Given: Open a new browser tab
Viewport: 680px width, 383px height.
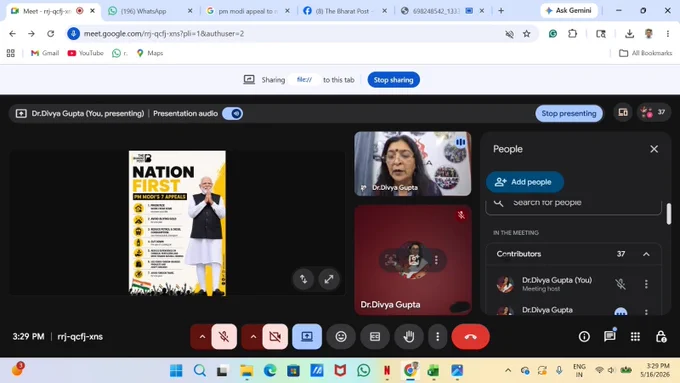Looking at the screenshot, I should [x=501, y=11].
